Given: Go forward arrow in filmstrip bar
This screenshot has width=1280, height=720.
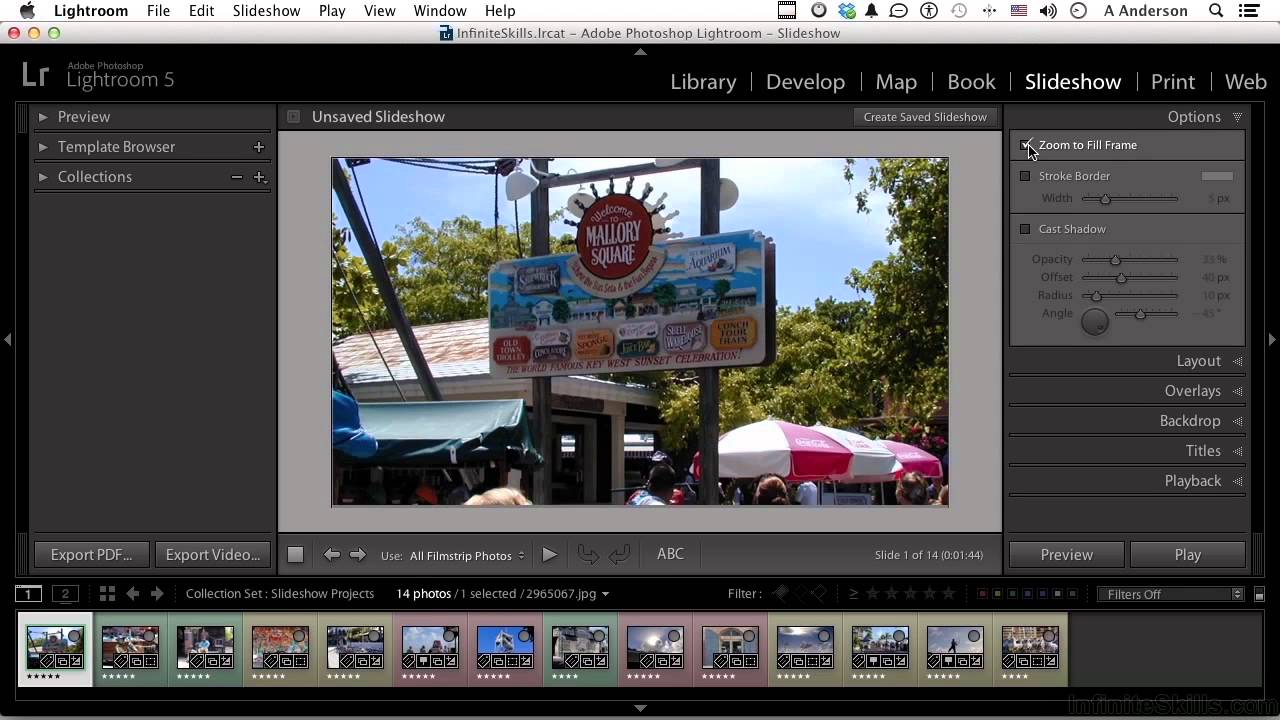Looking at the screenshot, I should tap(156, 594).
